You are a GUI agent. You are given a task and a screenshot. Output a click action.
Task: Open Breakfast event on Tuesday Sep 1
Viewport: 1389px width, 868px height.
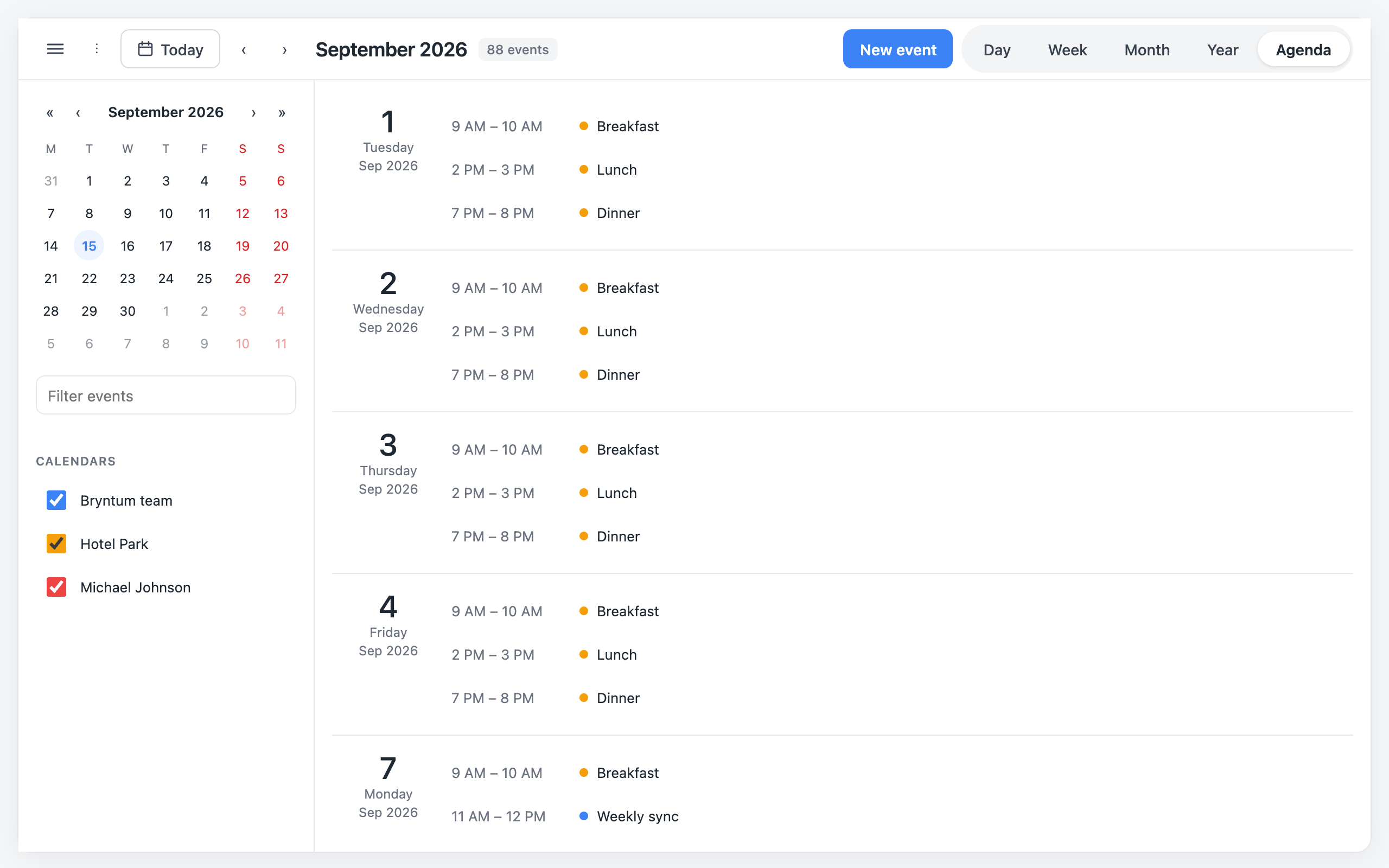click(x=627, y=126)
